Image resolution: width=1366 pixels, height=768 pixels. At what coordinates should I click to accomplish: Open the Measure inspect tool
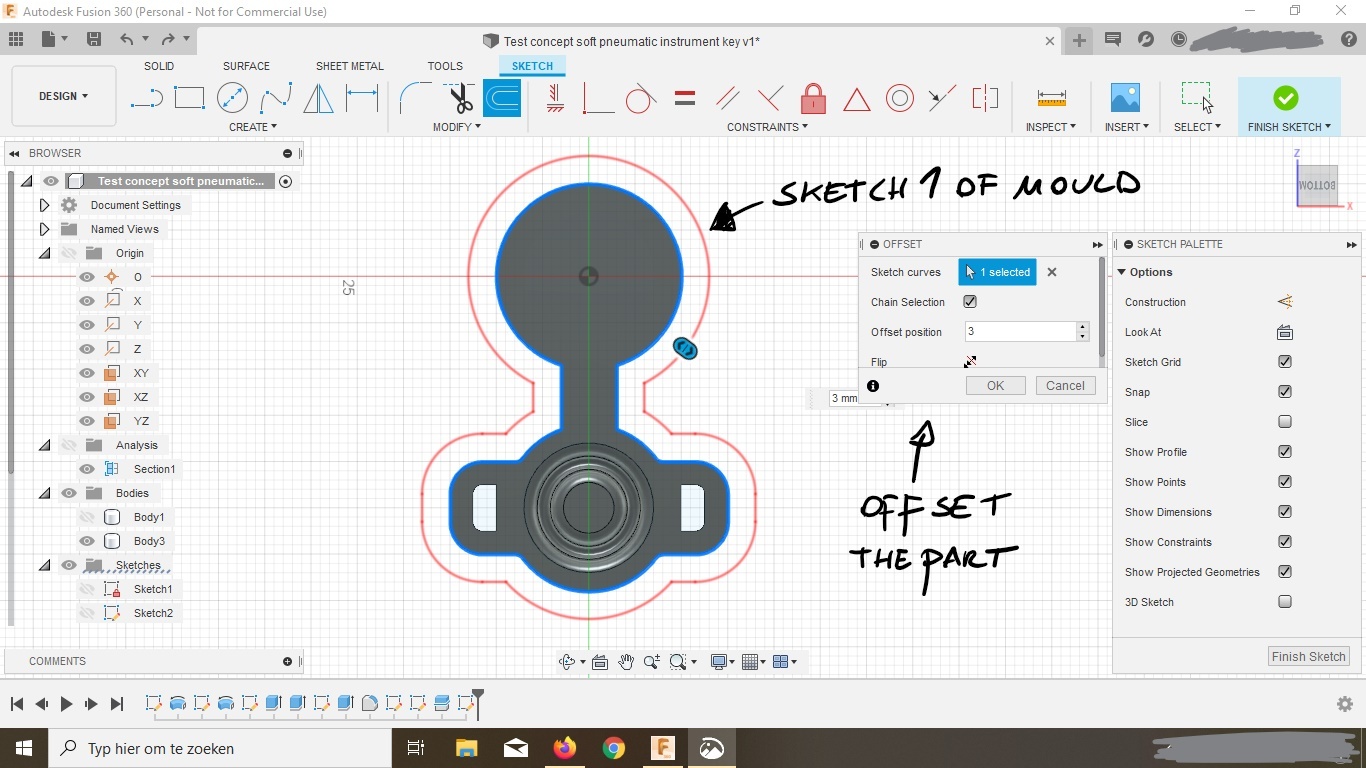coord(1051,98)
